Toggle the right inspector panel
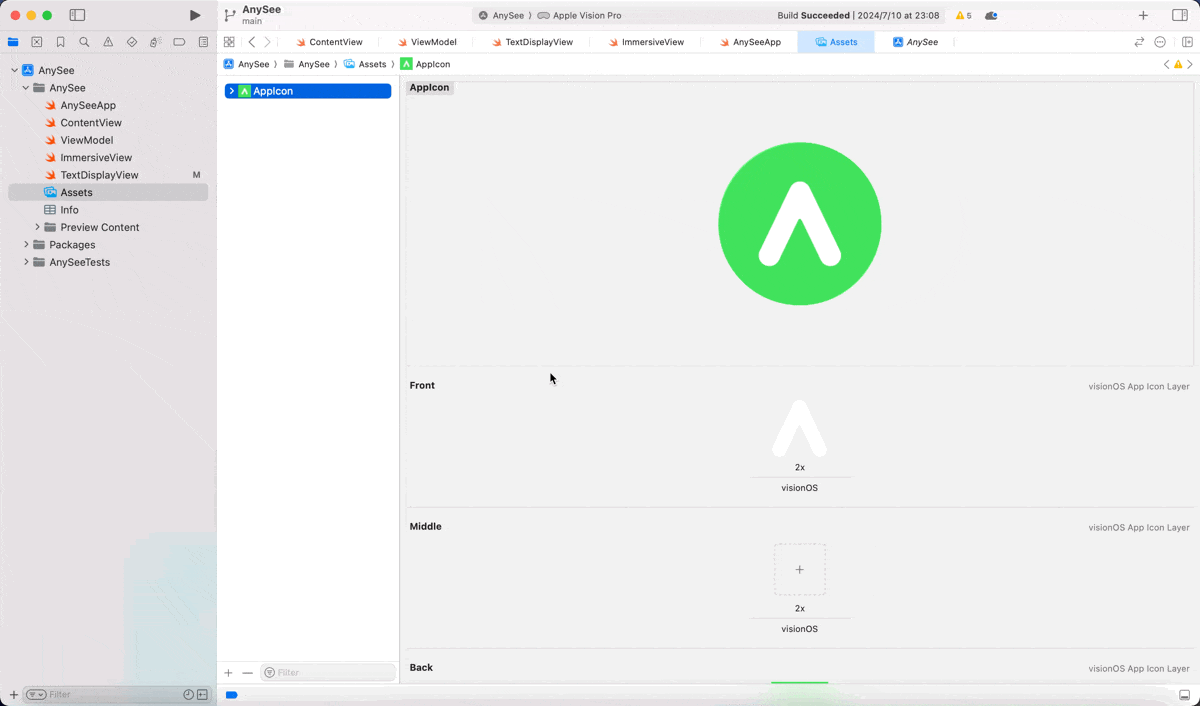This screenshot has width=1200, height=706. (1180, 15)
